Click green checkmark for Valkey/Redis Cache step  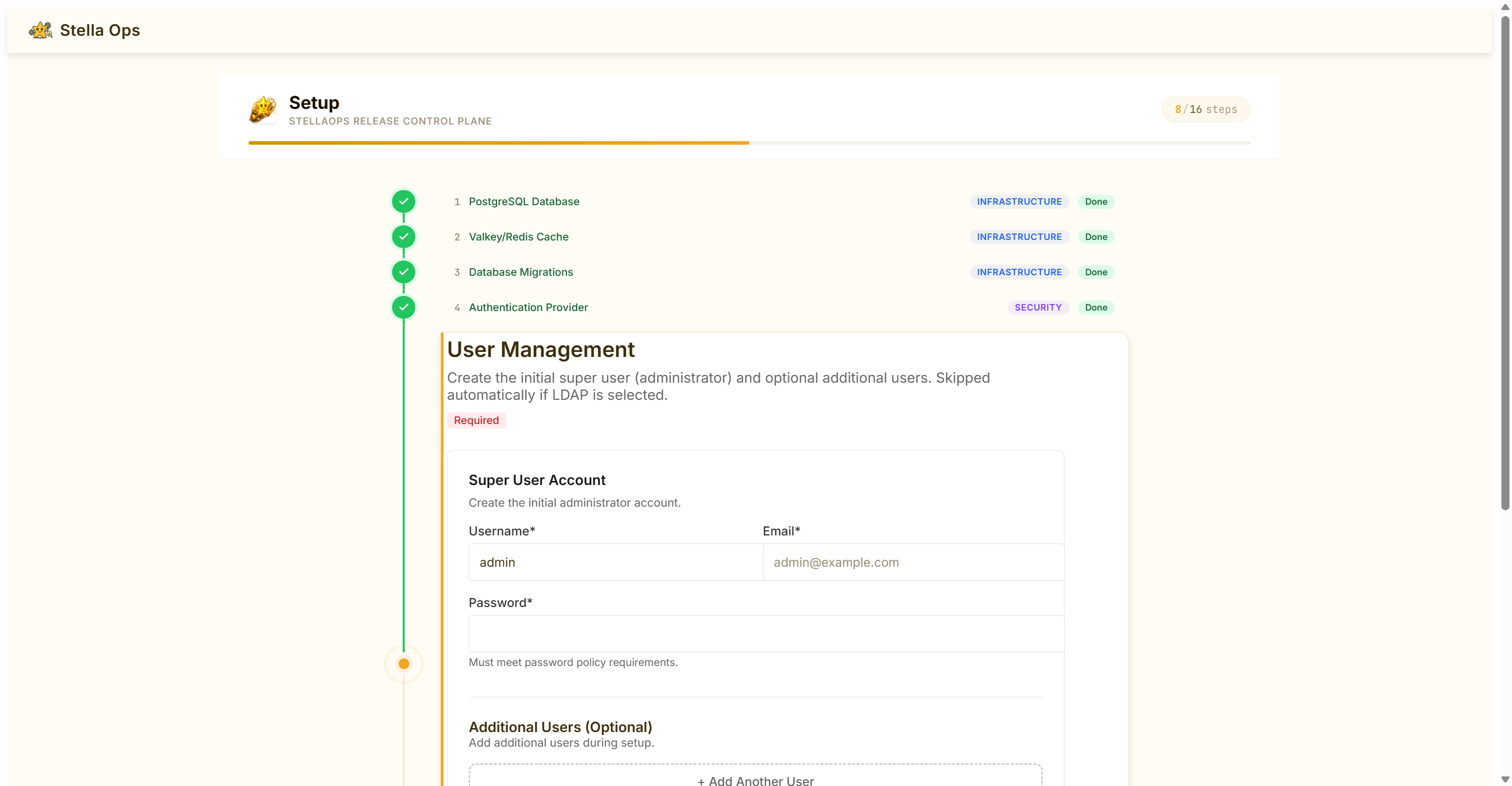pyautogui.click(x=403, y=236)
